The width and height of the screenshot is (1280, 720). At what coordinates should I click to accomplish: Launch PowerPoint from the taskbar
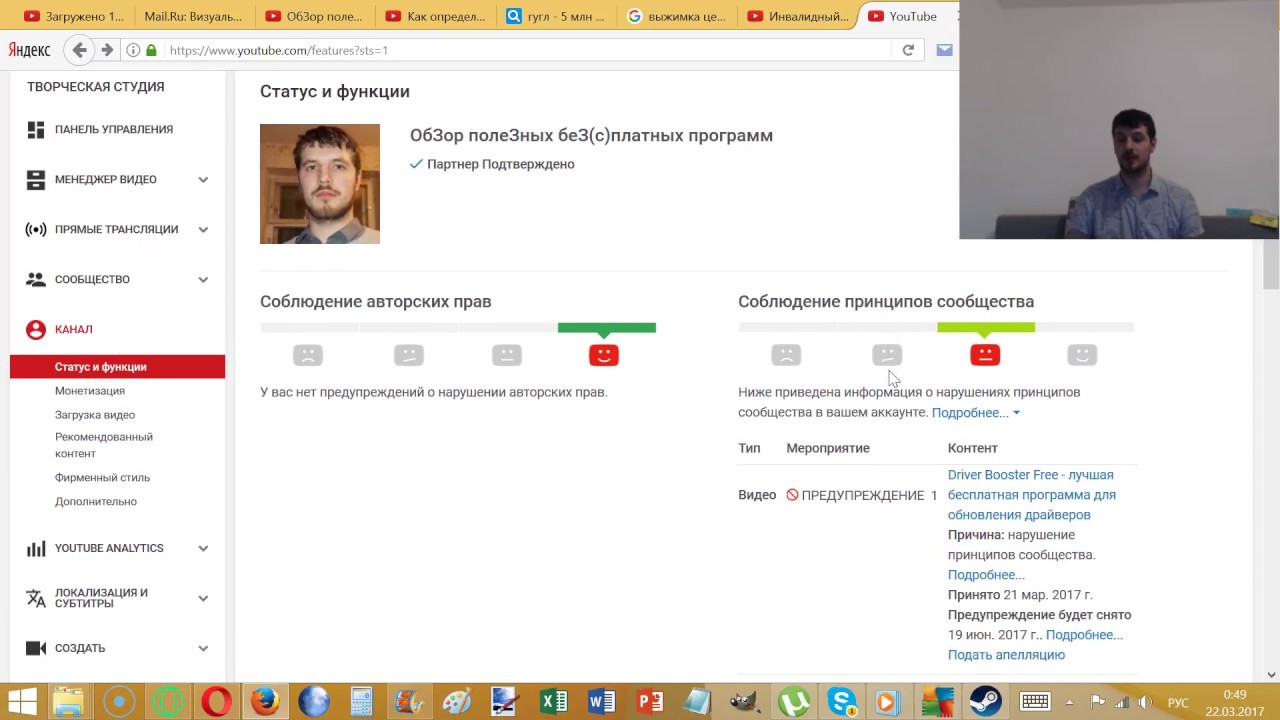(650, 701)
